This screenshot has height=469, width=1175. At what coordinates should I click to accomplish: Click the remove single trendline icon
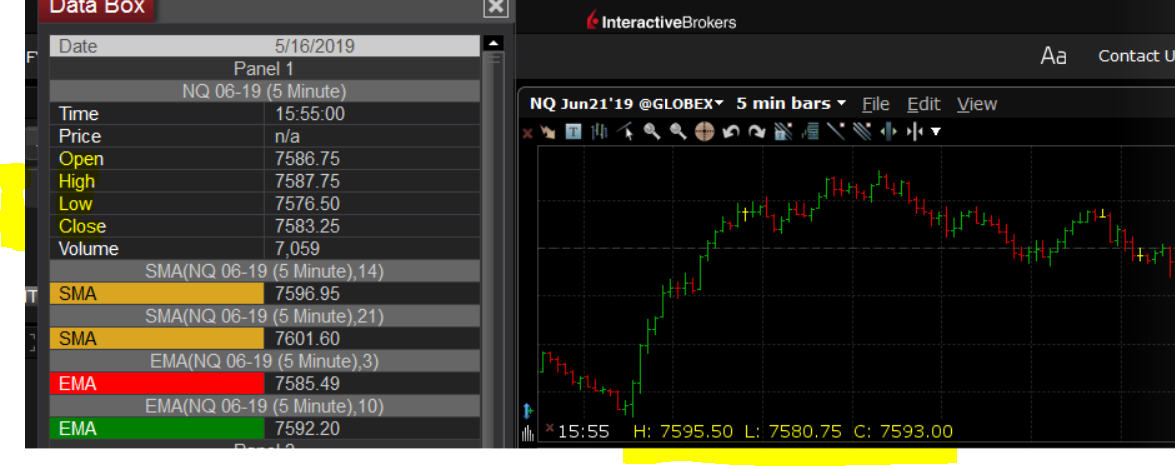click(x=836, y=132)
